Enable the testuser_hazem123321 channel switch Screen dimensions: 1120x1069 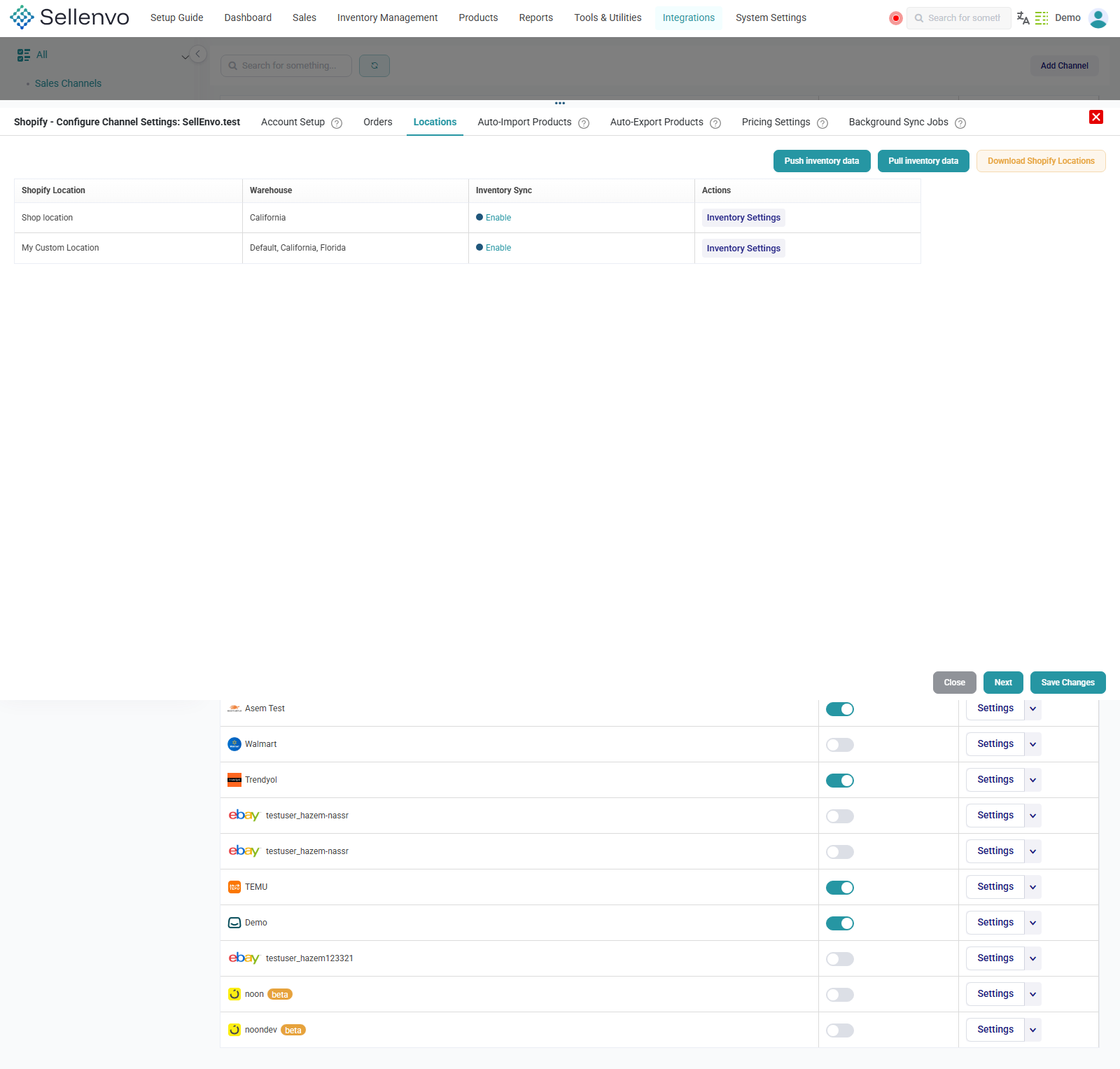coord(840,959)
